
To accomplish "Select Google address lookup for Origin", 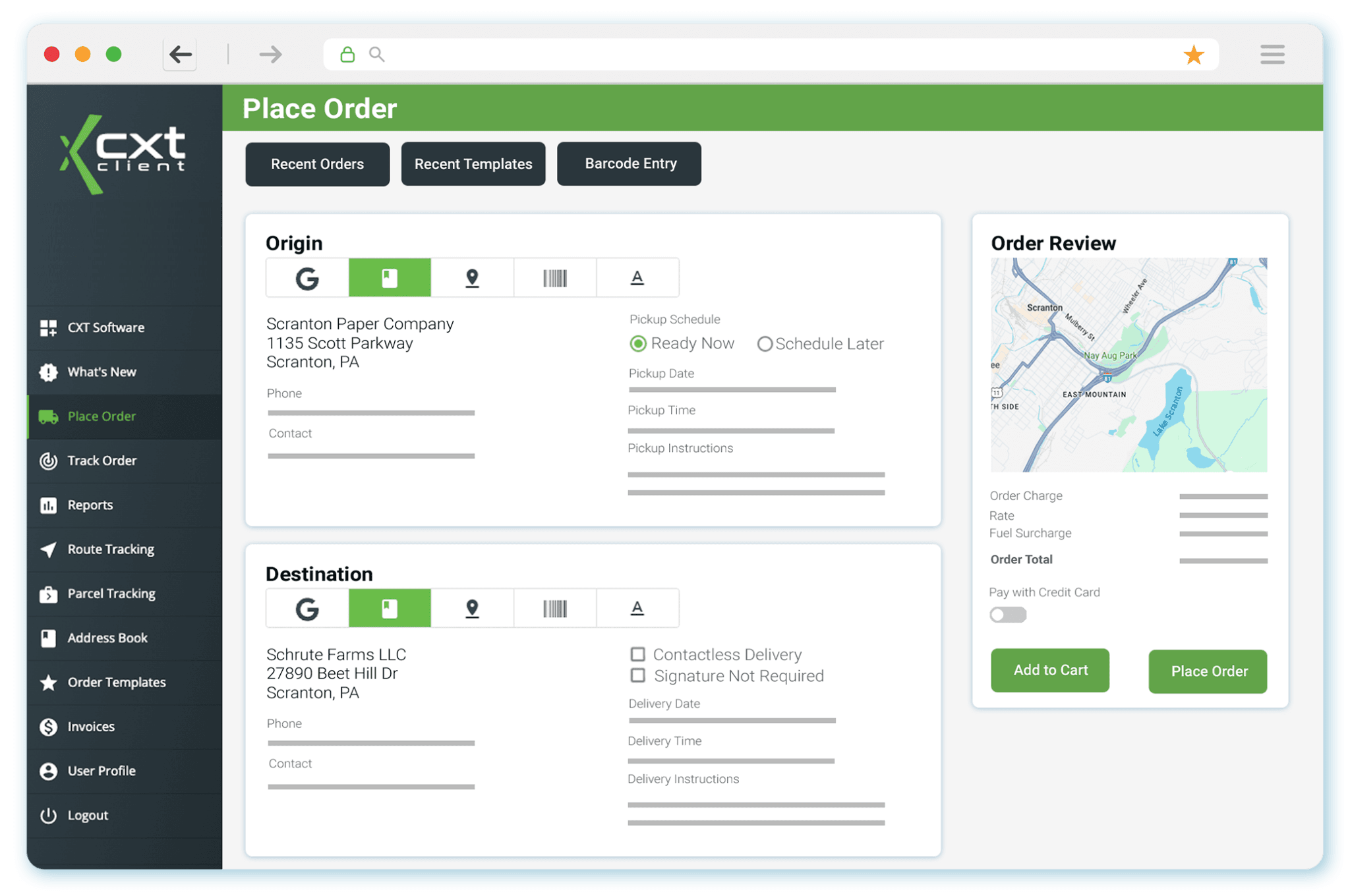I will 307,277.
